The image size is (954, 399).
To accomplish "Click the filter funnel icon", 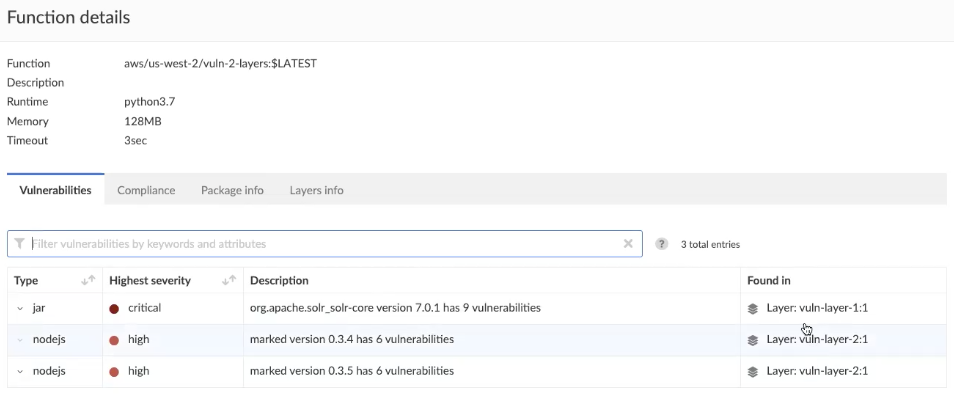I will [x=19, y=244].
